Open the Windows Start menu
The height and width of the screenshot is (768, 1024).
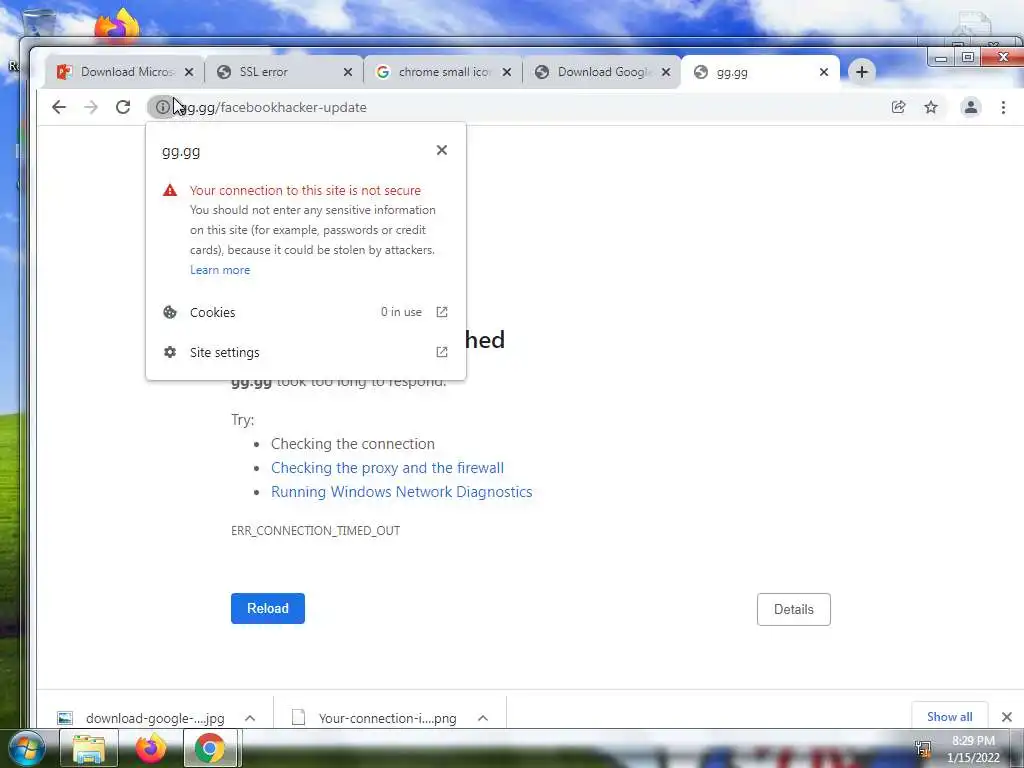coord(26,748)
